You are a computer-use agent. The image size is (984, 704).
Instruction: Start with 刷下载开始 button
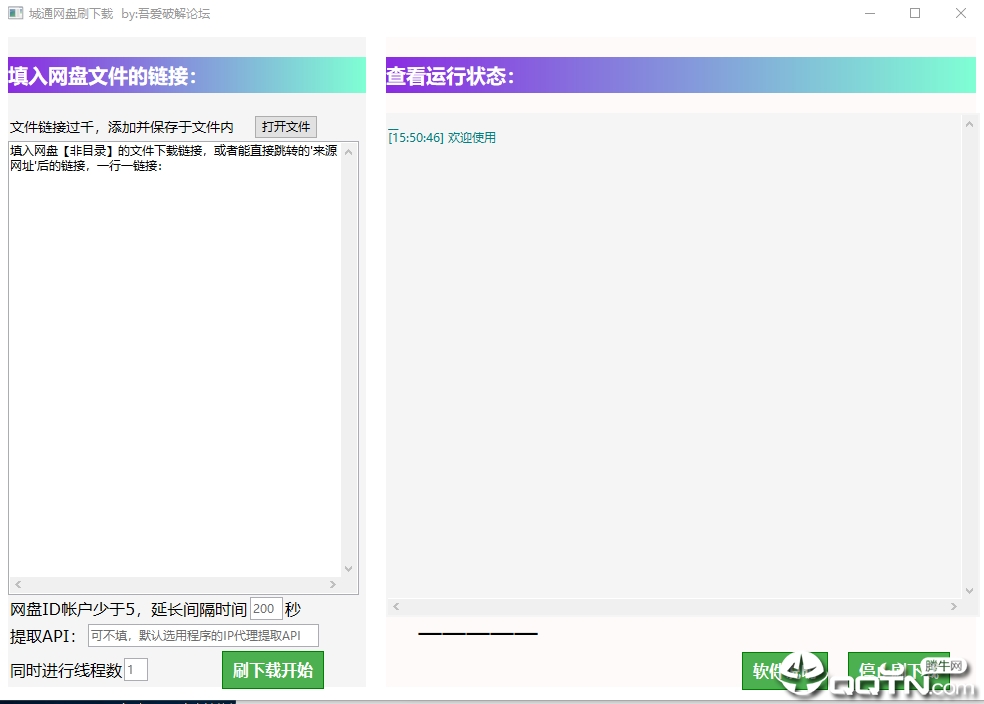(273, 670)
